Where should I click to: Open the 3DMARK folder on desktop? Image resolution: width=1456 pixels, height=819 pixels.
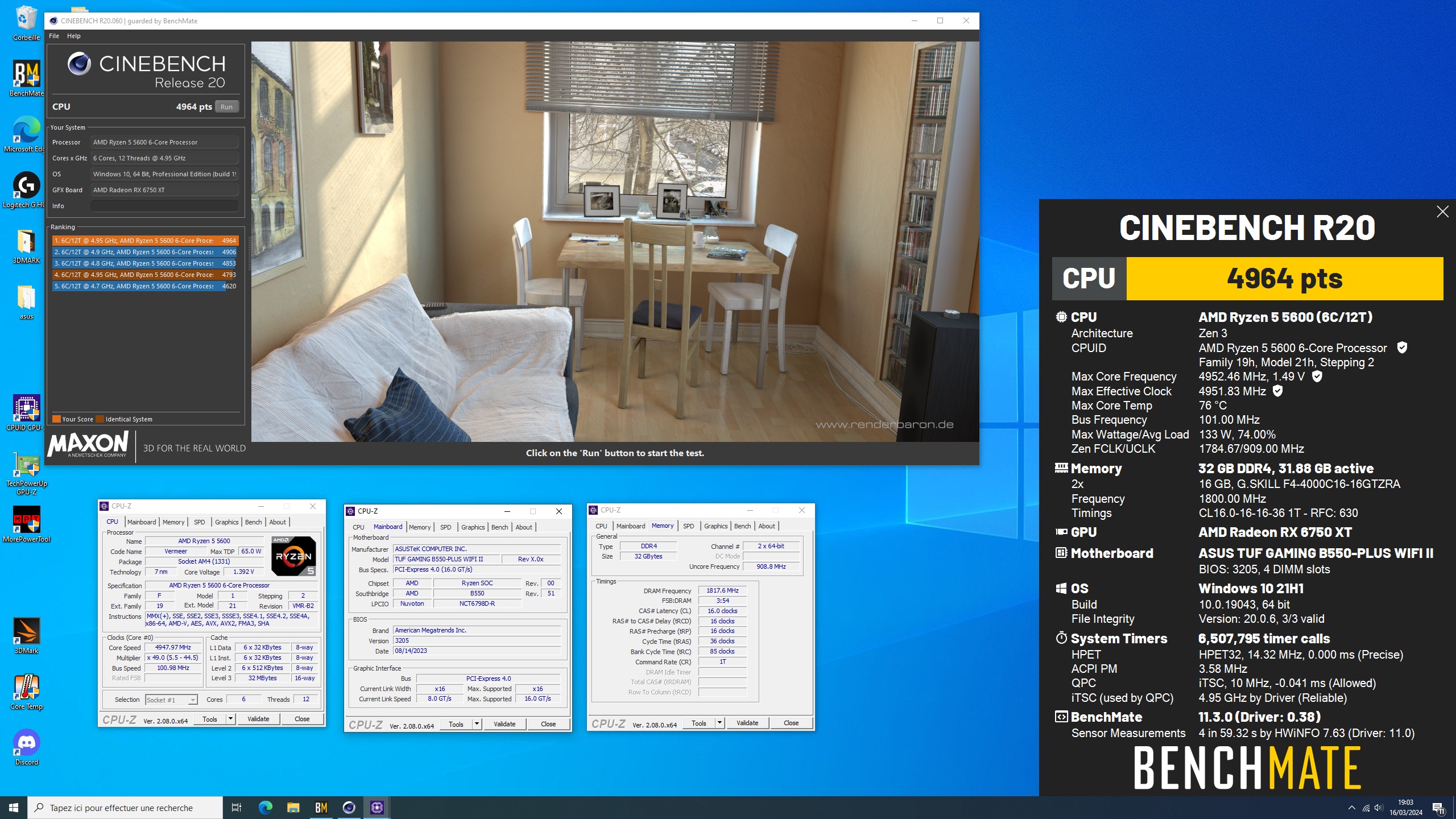[26, 246]
